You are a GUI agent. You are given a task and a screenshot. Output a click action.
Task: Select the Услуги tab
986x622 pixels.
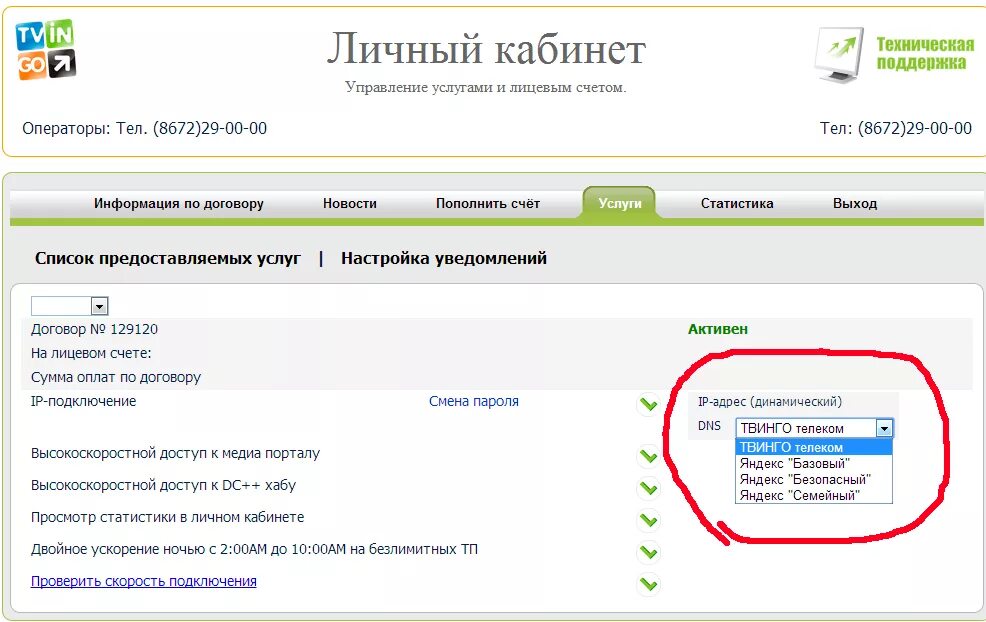click(620, 203)
